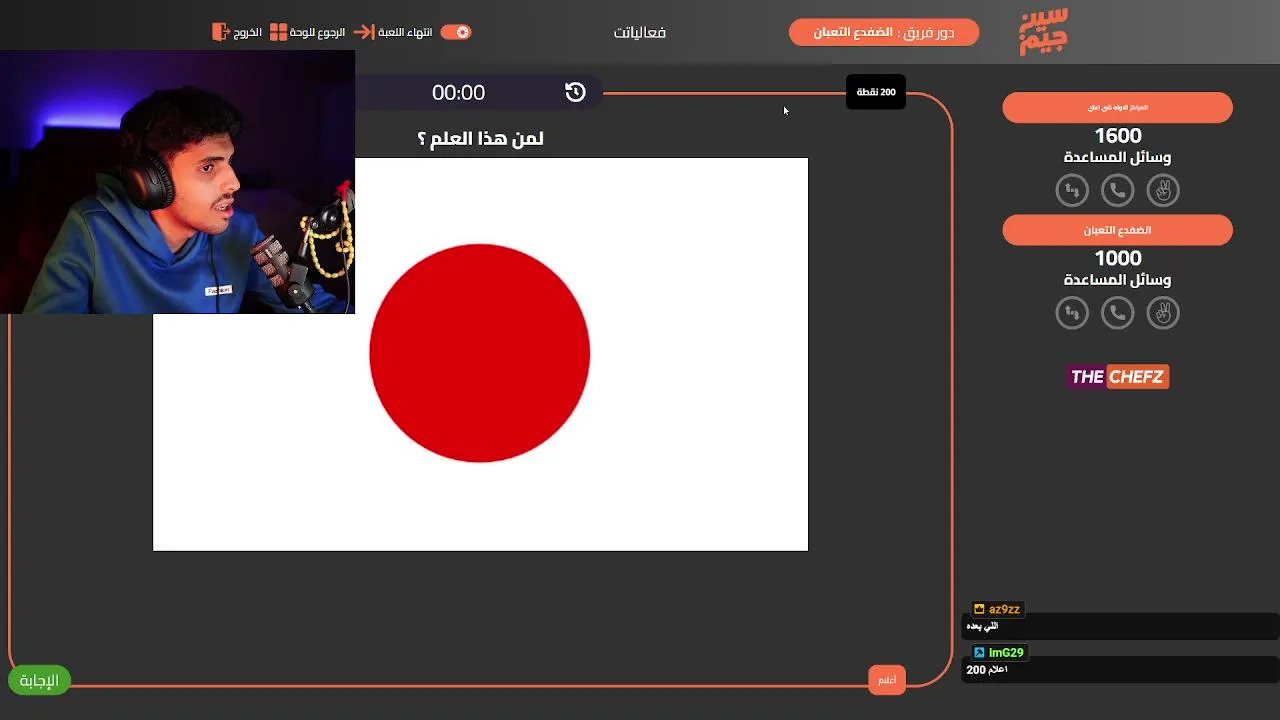Image resolution: width=1280 pixels, height=720 pixels.
Task: Click the دور فريق الضفدع التعبان turn pill
Action: pyautogui.click(x=884, y=32)
